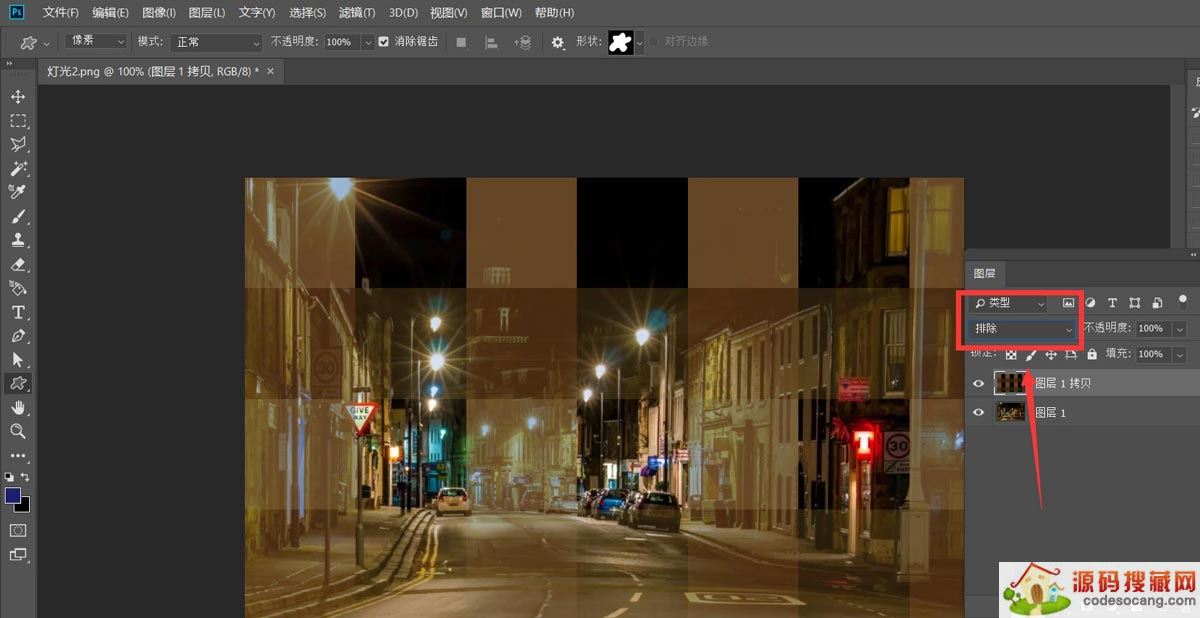The width and height of the screenshot is (1200, 618).
Task: Toggle visibility of 图层 1 layer
Action: click(979, 412)
